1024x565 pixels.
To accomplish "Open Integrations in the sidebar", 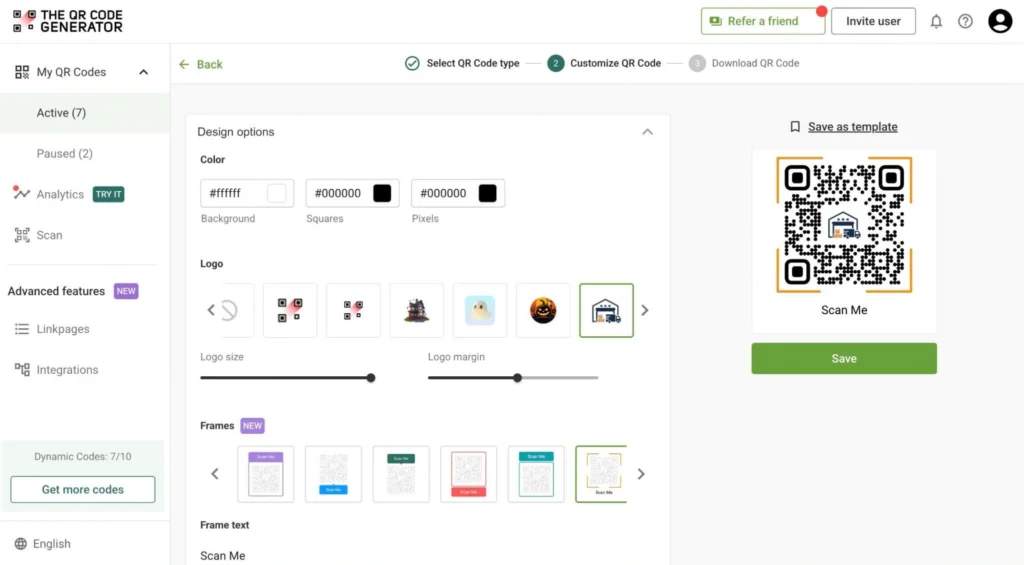I will coord(67,370).
